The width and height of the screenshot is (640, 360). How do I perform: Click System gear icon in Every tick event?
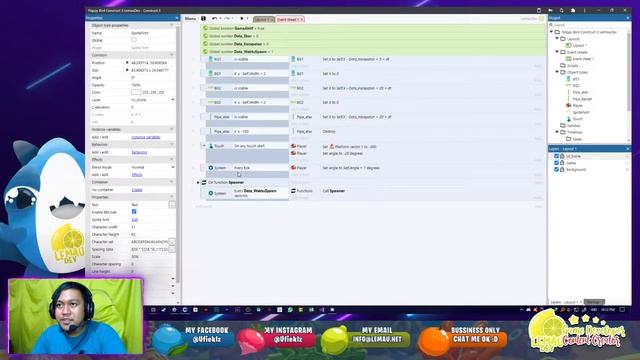pyautogui.click(x=211, y=168)
